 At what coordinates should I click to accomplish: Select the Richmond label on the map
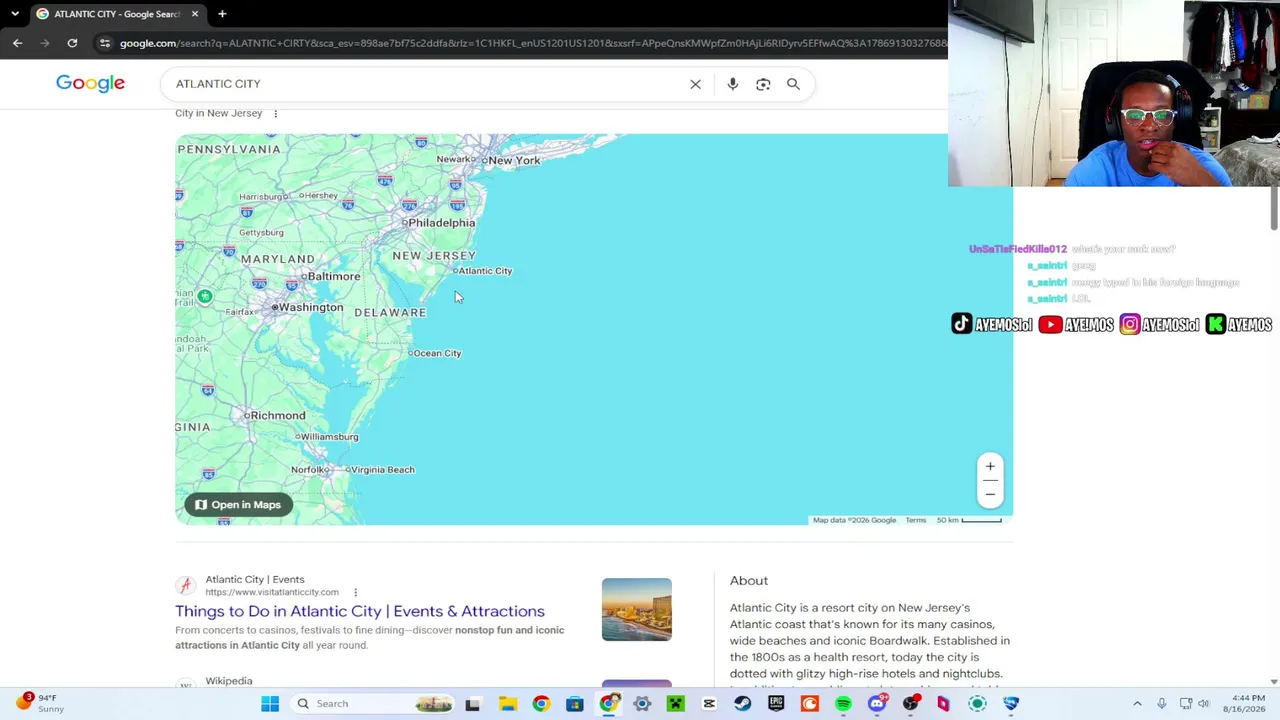(x=278, y=415)
